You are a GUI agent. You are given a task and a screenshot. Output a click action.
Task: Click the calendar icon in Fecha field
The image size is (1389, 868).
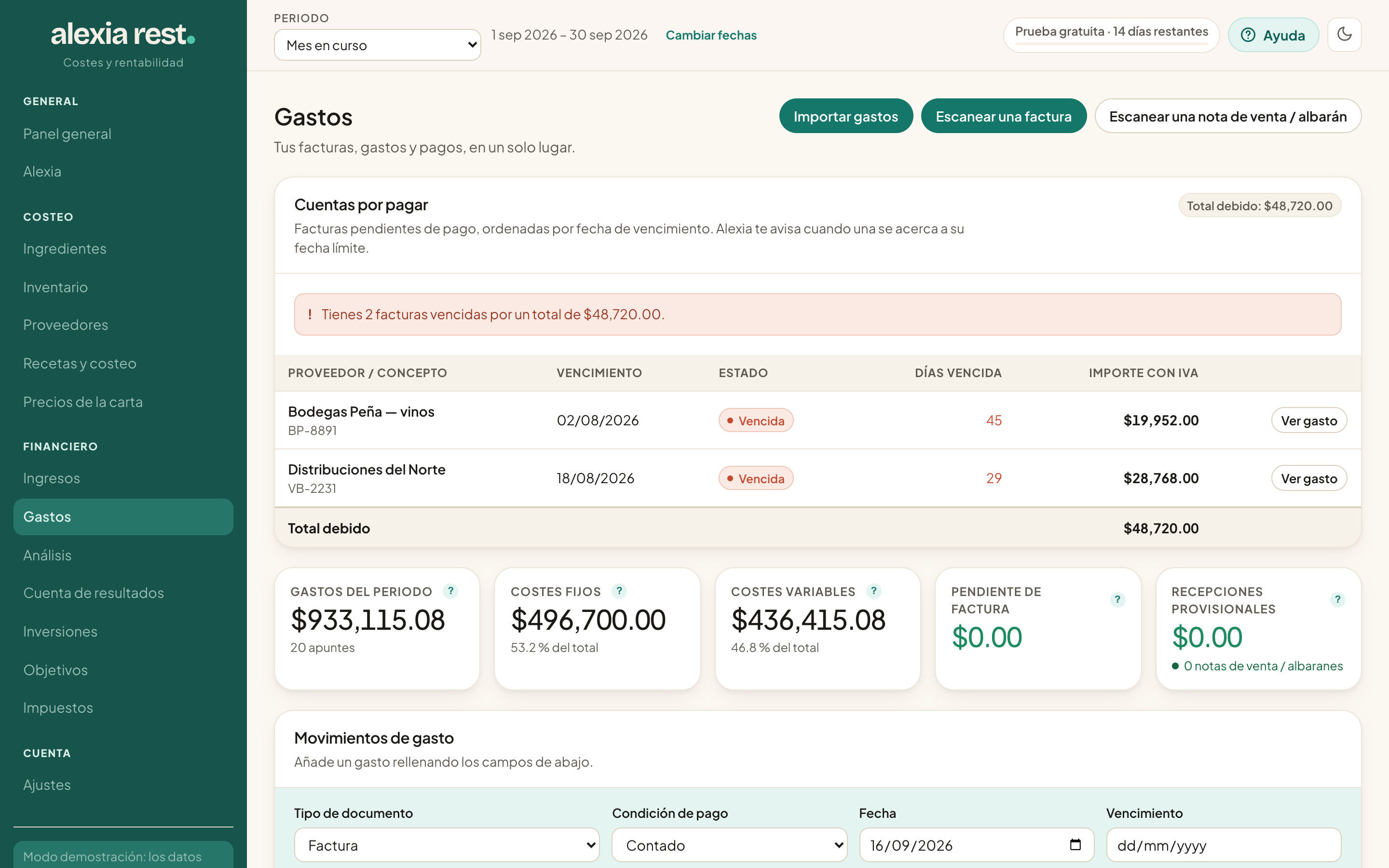(x=1075, y=844)
